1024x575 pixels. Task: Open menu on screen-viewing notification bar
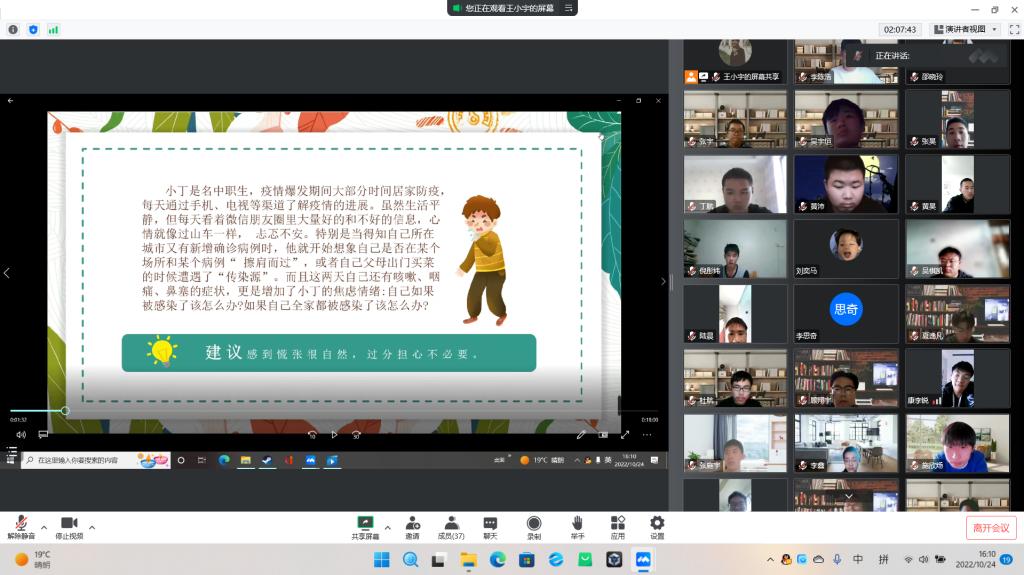(568, 8)
